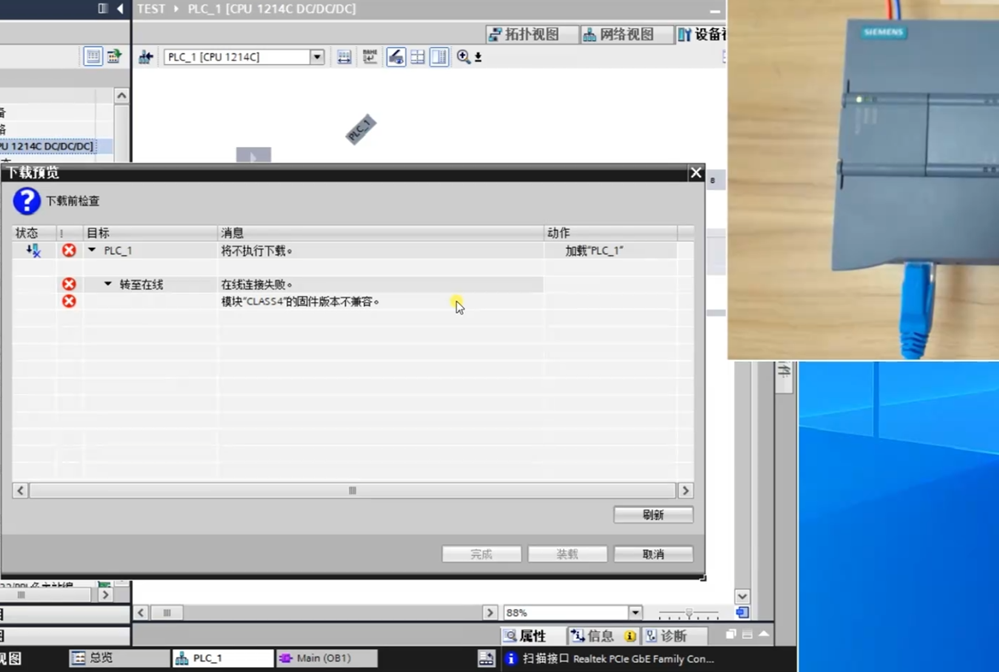Click the overview navigation icon beside zoom slider
The image size is (999, 672).
tap(742, 612)
